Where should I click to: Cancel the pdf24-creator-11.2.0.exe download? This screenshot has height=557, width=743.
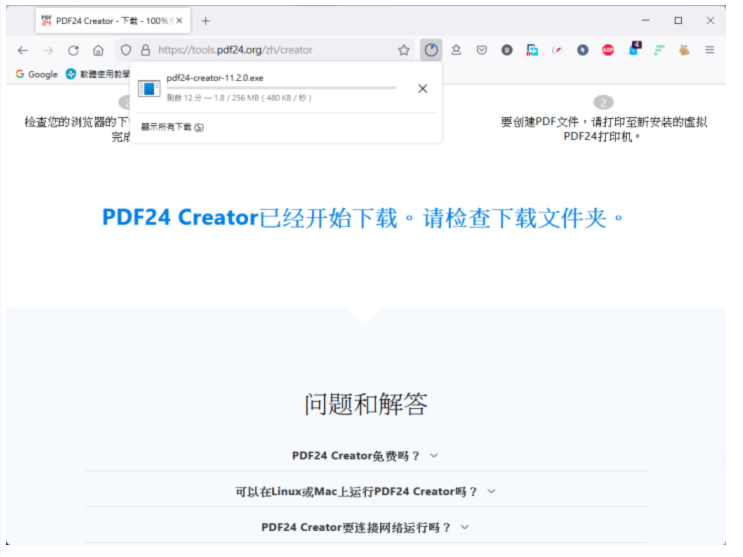(x=423, y=89)
